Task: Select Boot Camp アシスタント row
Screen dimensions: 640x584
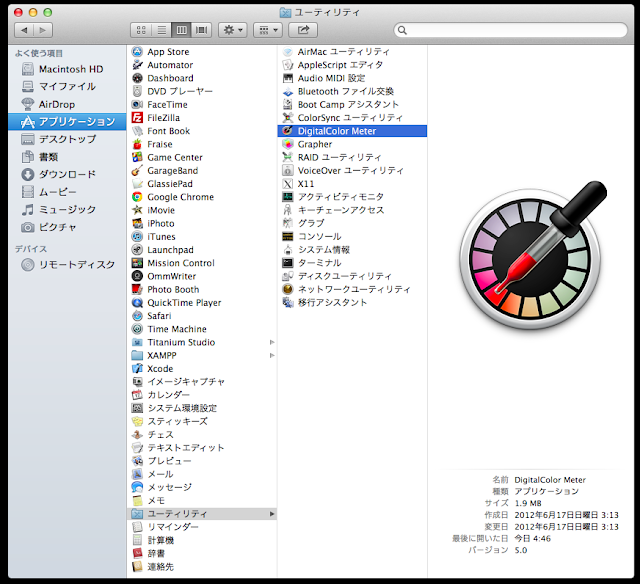Action: click(352, 104)
